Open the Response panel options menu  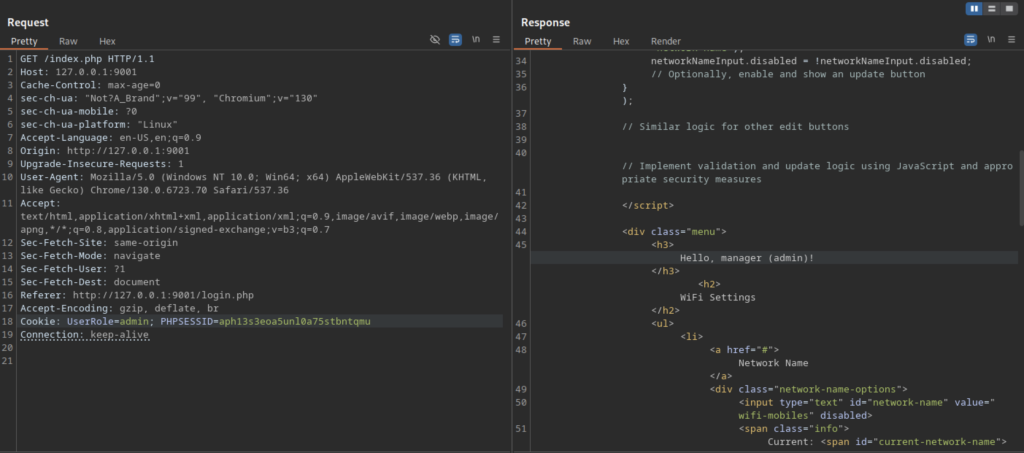click(1010, 40)
